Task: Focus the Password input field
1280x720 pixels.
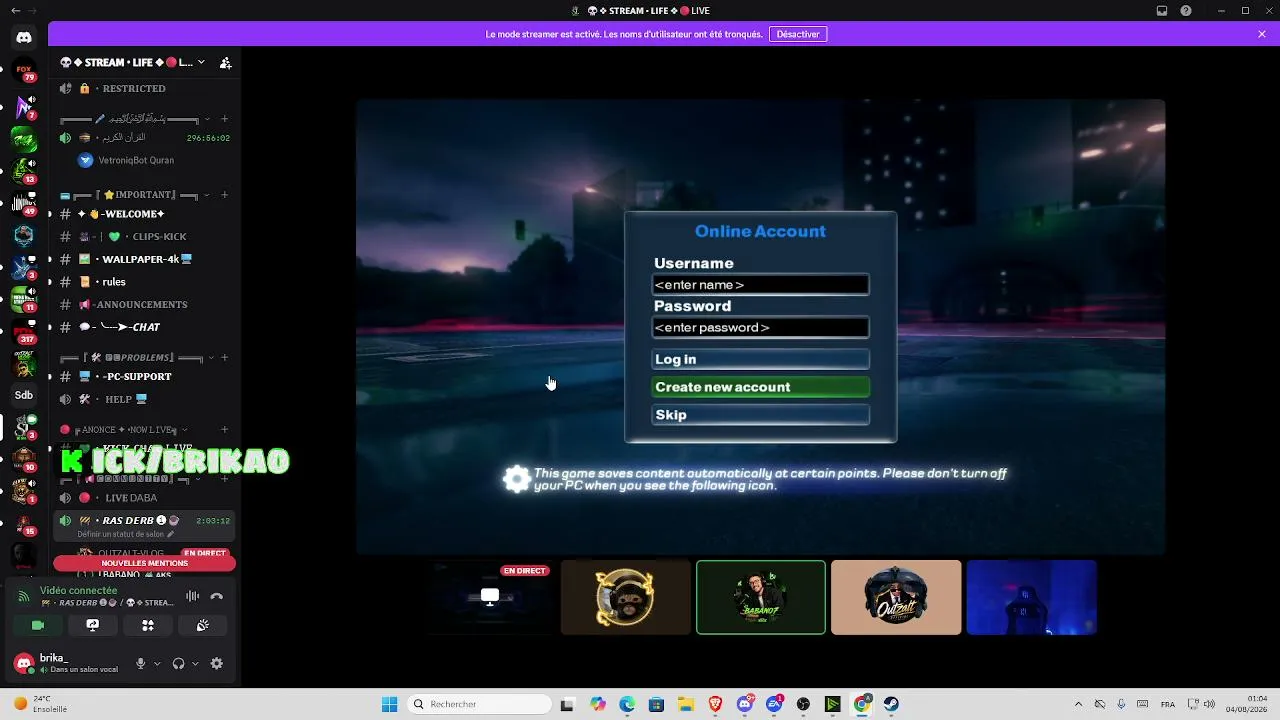Action: click(761, 328)
